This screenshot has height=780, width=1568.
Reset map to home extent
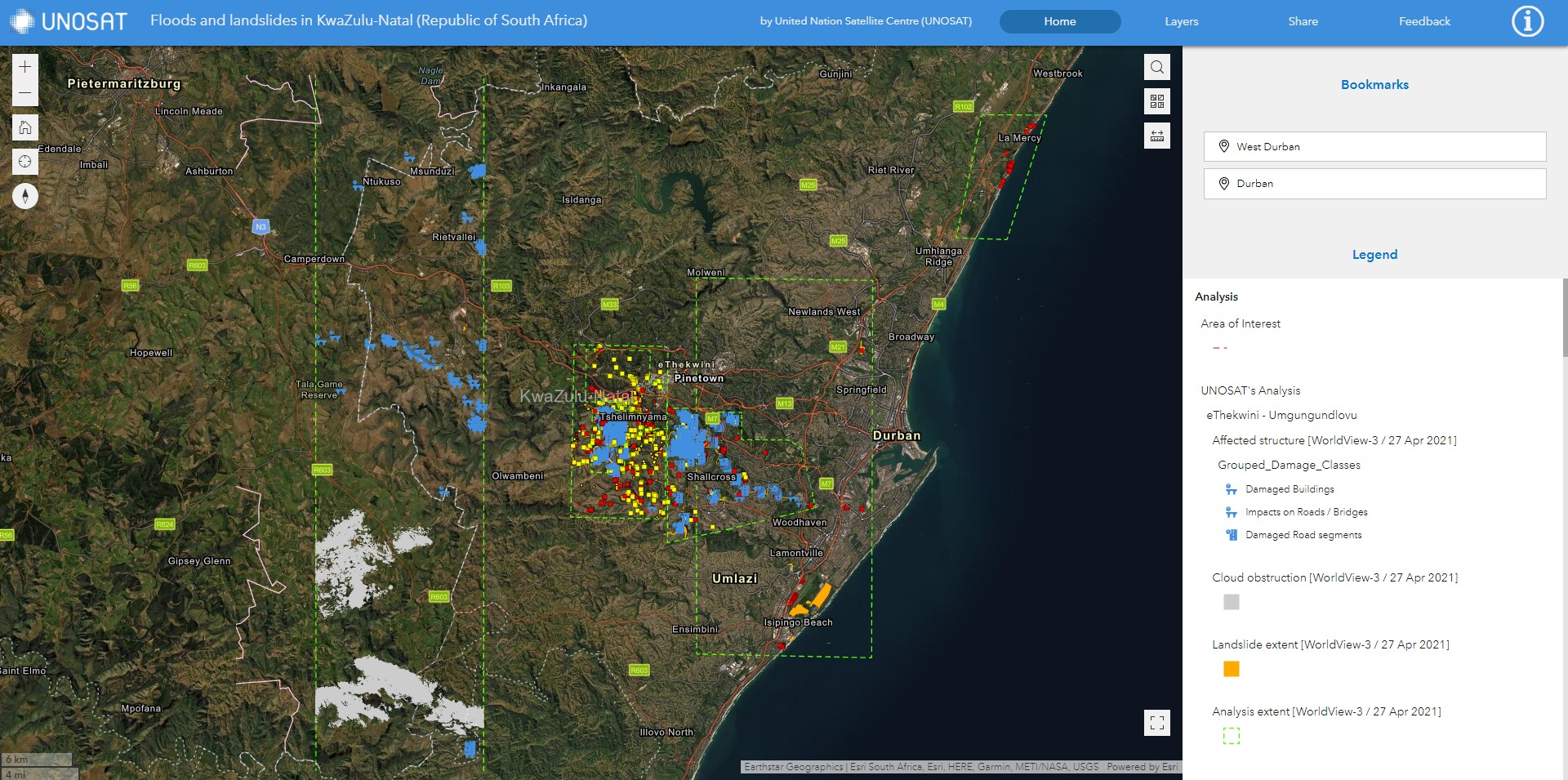click(x=25, y=127)
